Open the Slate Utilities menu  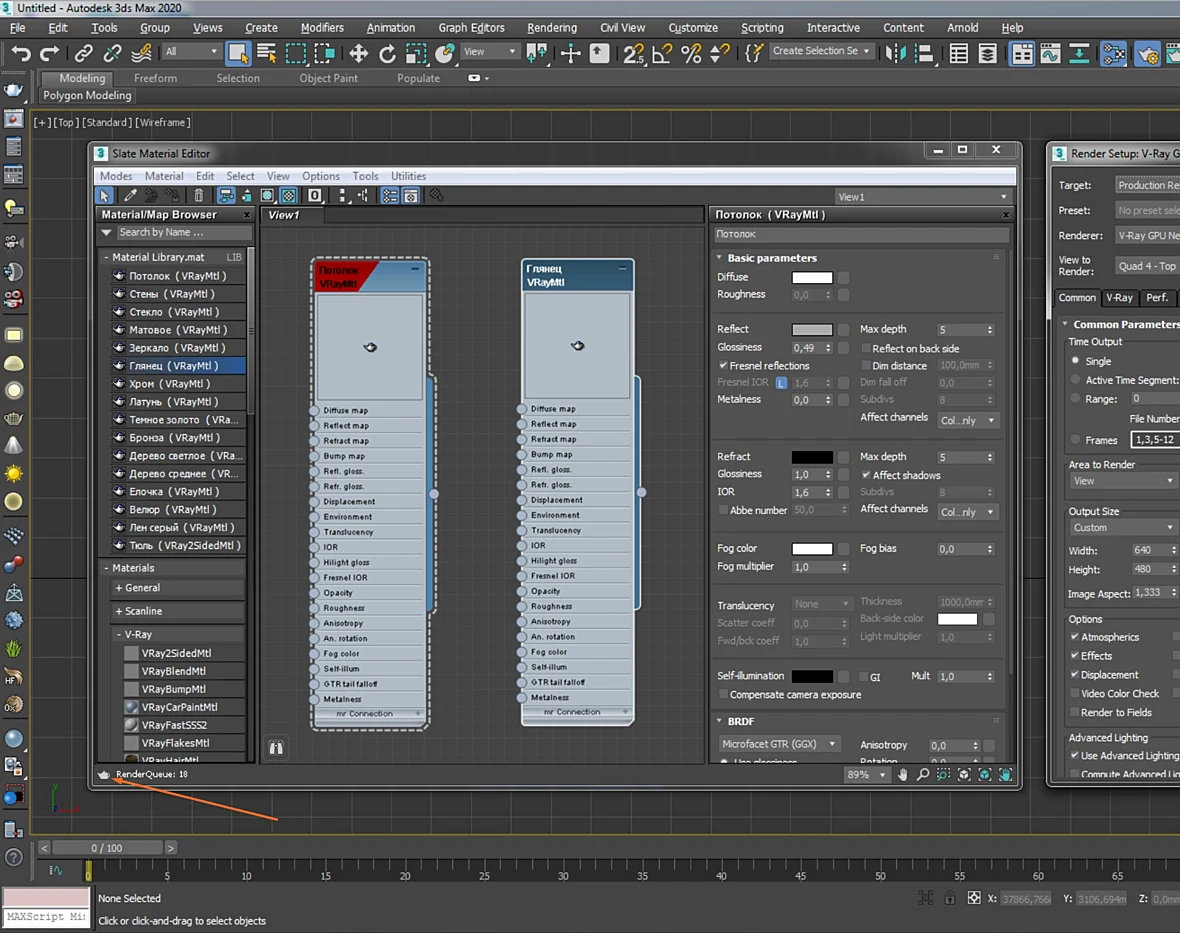(409, 176)
